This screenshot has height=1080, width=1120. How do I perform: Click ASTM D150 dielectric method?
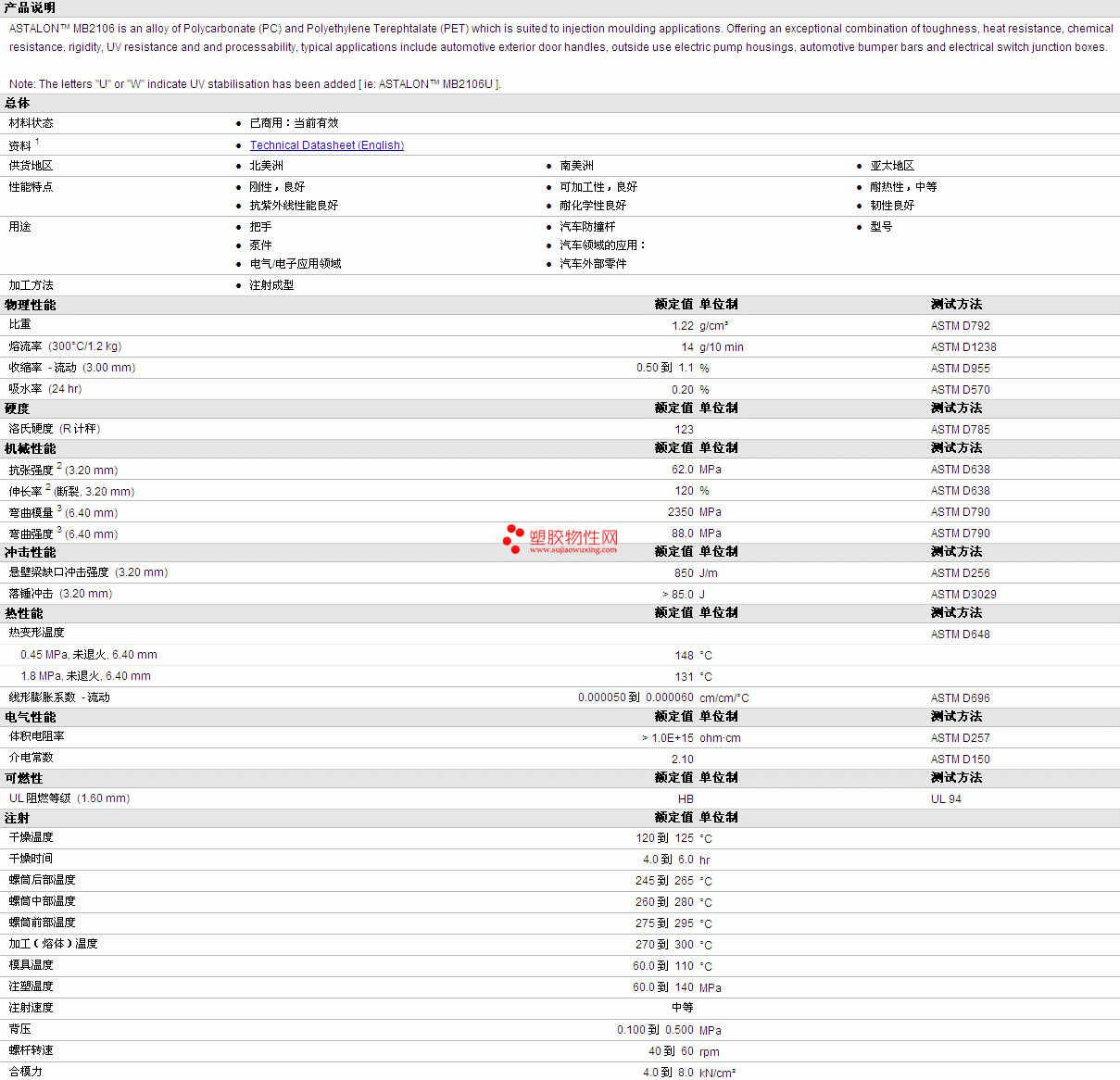coord(960,760)
